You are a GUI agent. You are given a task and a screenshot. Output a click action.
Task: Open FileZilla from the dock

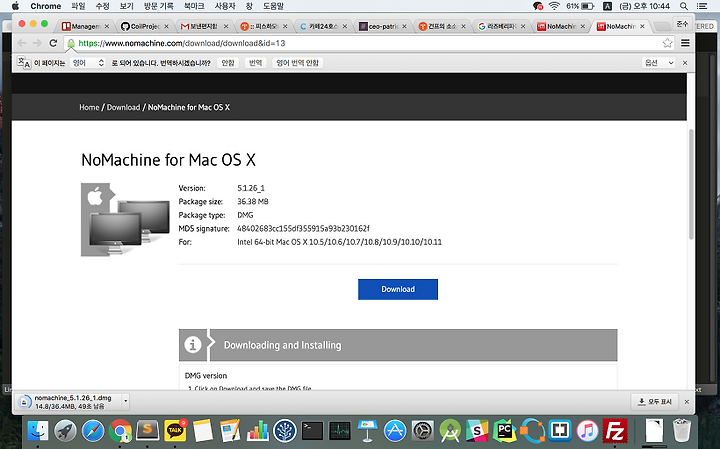(615, 431)
